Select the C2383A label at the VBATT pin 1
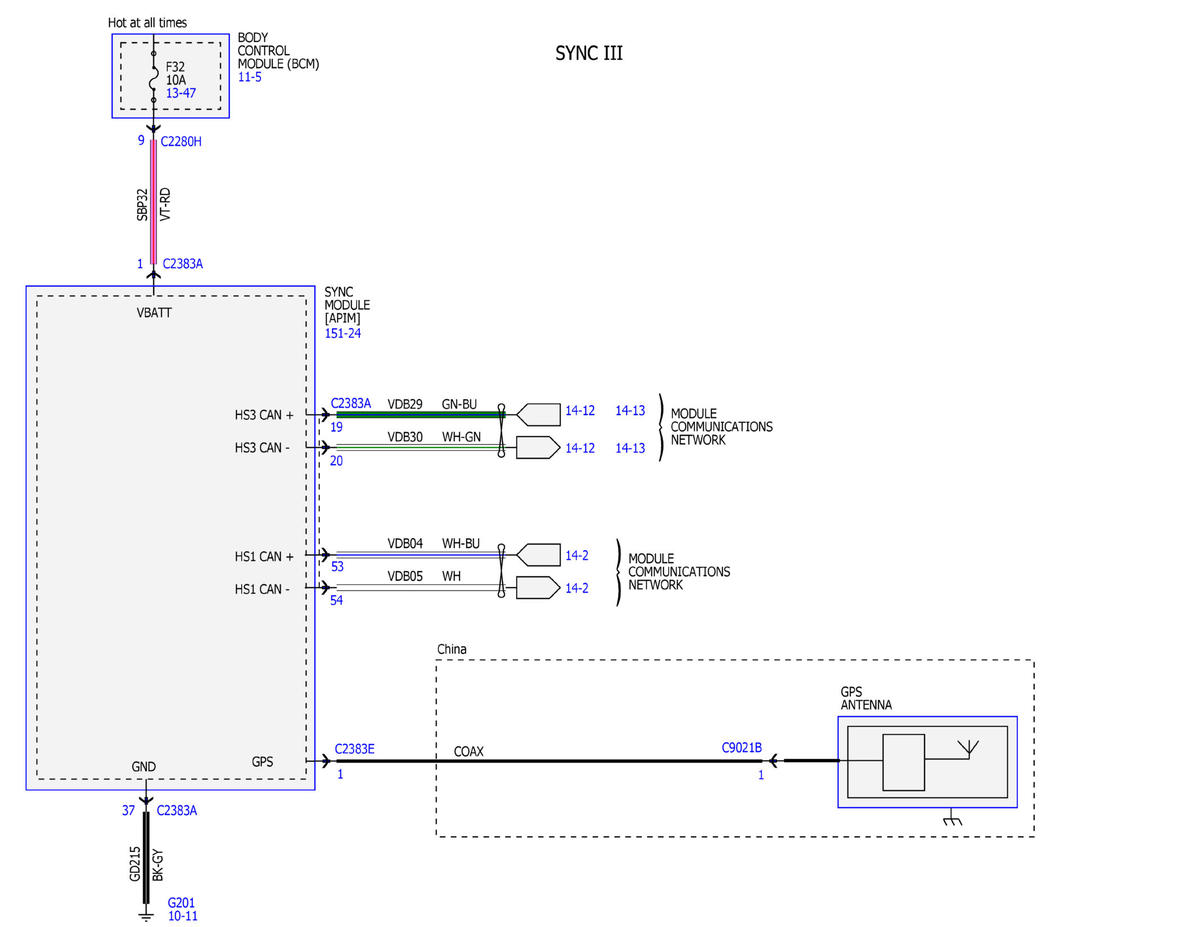Screen dimensions: 1200x927 [183, 264]
